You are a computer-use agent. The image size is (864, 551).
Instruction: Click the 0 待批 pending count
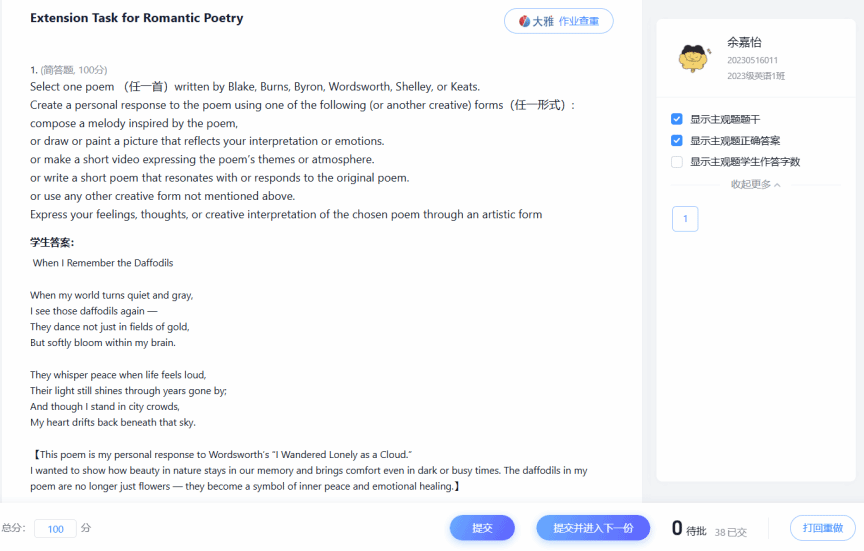click(688, 529)
